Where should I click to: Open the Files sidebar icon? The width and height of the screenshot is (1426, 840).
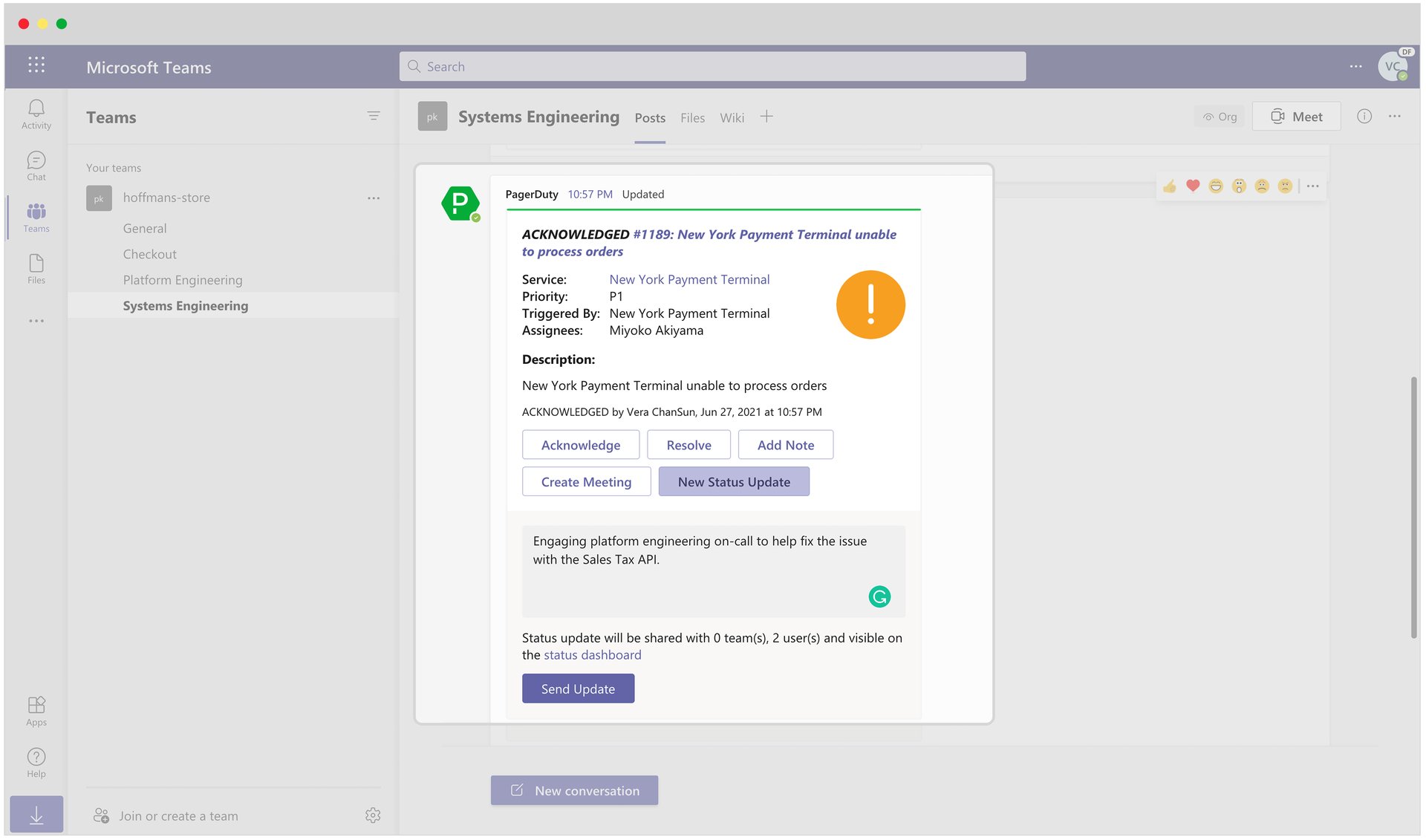point(36,268)
